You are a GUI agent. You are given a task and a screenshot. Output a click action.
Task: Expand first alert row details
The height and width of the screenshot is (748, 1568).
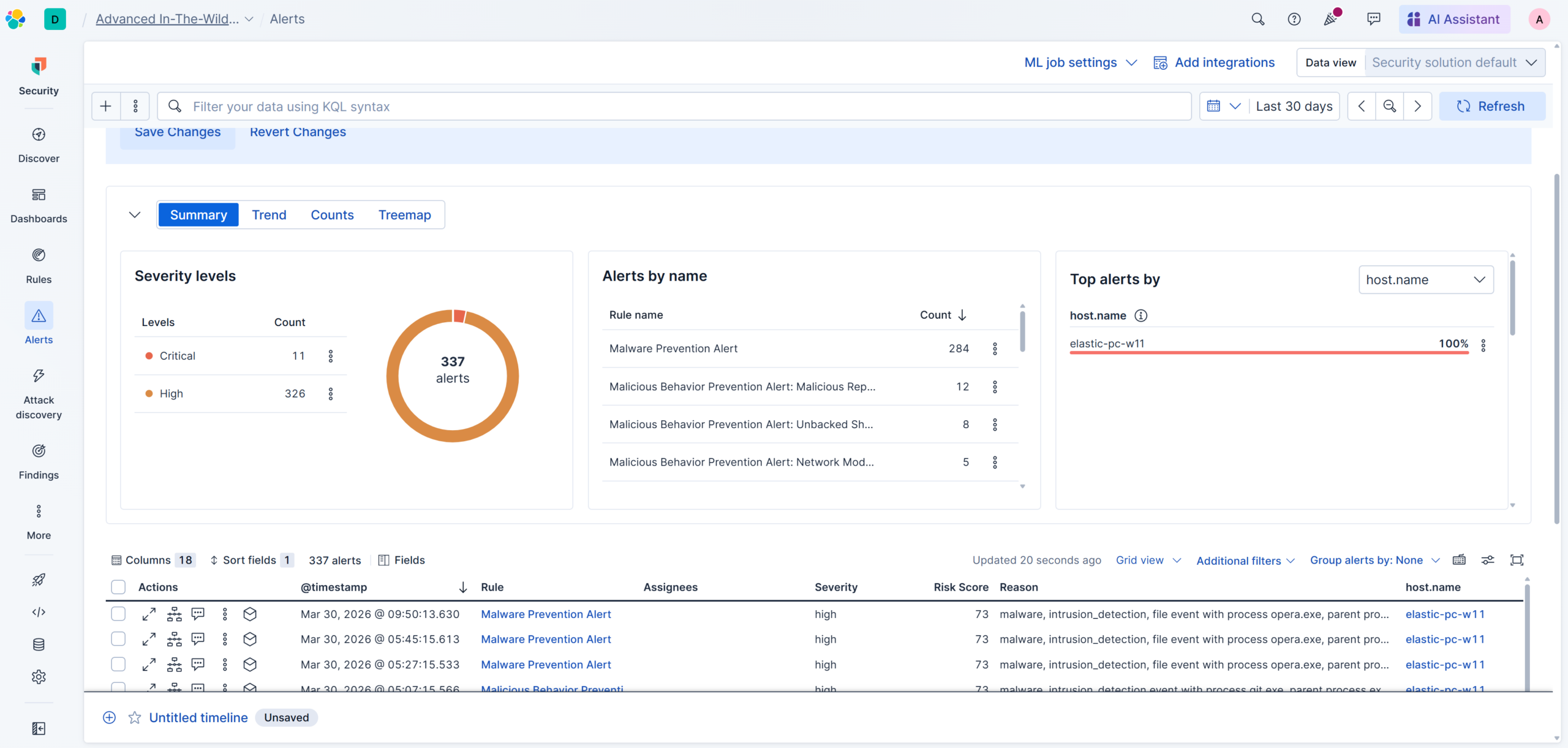pos(149,614)
